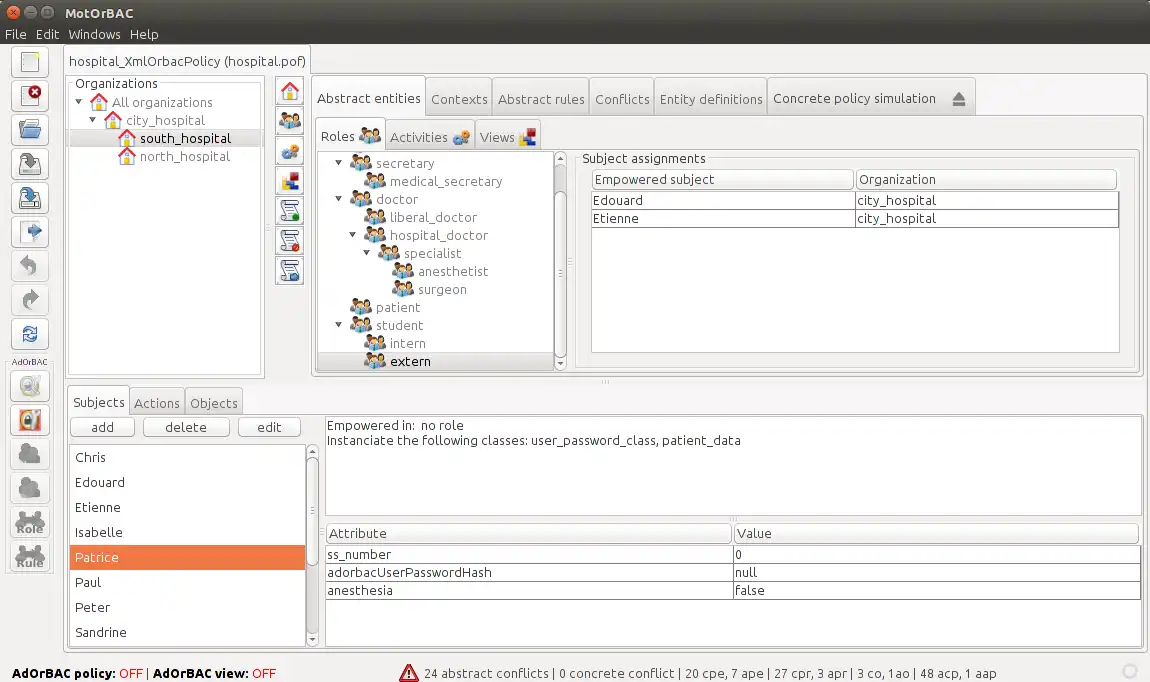The image size is (1150, 682).
Task: Click the new policy blank page icon
Action: (30, 62)
